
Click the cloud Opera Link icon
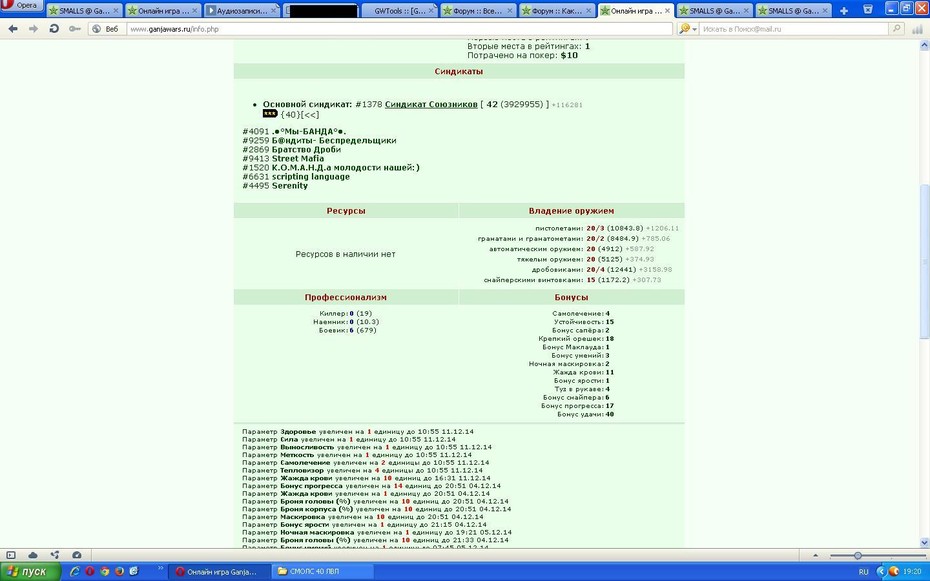(33, 555)
